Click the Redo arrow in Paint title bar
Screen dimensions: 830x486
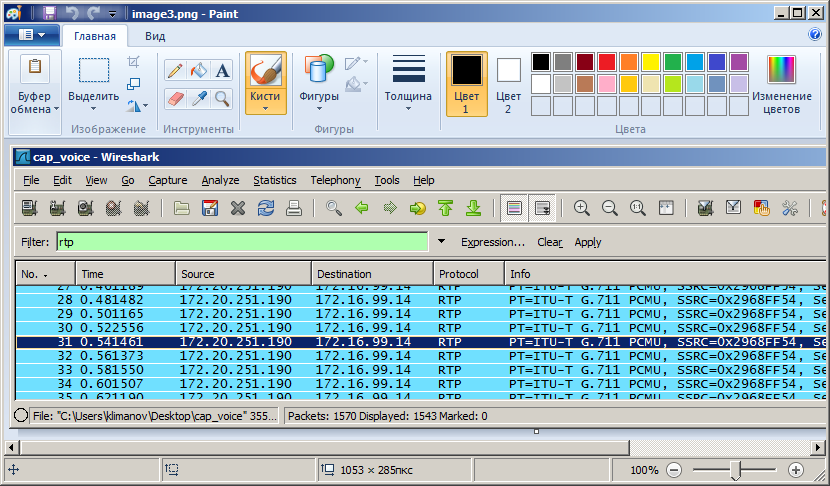(x=94, y=13)
